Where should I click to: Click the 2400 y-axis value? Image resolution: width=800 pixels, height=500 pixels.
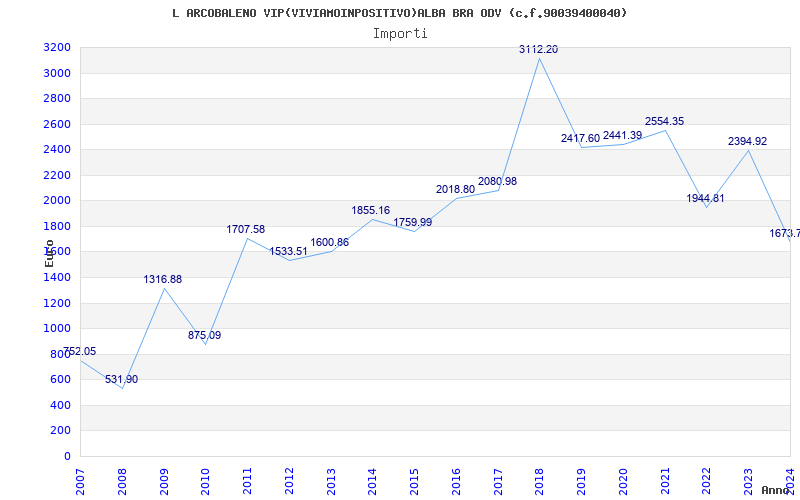[x=57, y=149]
